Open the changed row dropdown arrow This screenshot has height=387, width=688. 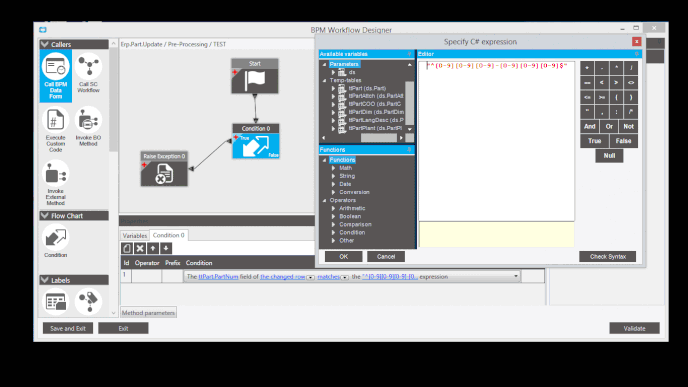click(x=310, y=277)
